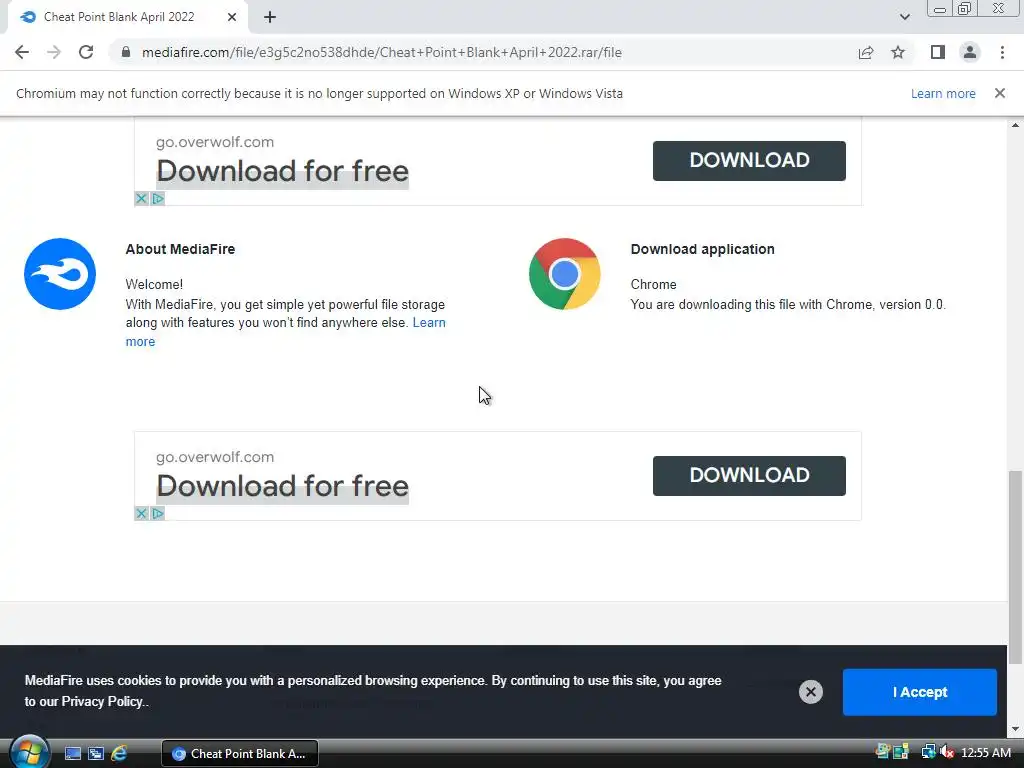Open AdChoices info on bottom ad
The height and width of the screenshot is (768, 1024).
[x=157, y=513]
